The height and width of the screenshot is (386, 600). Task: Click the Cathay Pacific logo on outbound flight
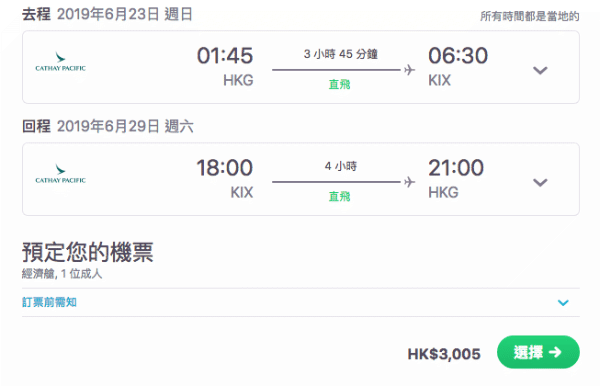coord(60,62)
